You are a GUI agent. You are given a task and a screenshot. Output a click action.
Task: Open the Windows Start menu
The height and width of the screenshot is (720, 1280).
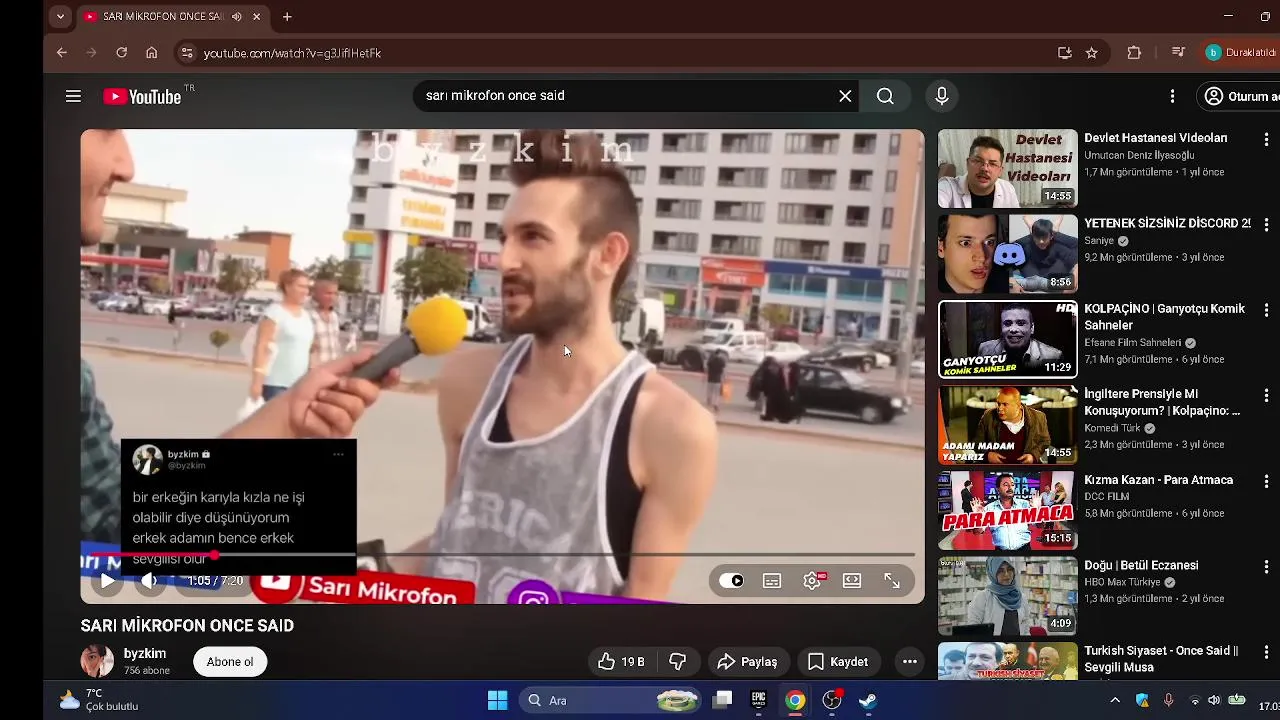pyautogui.click(x=497, y=700)
